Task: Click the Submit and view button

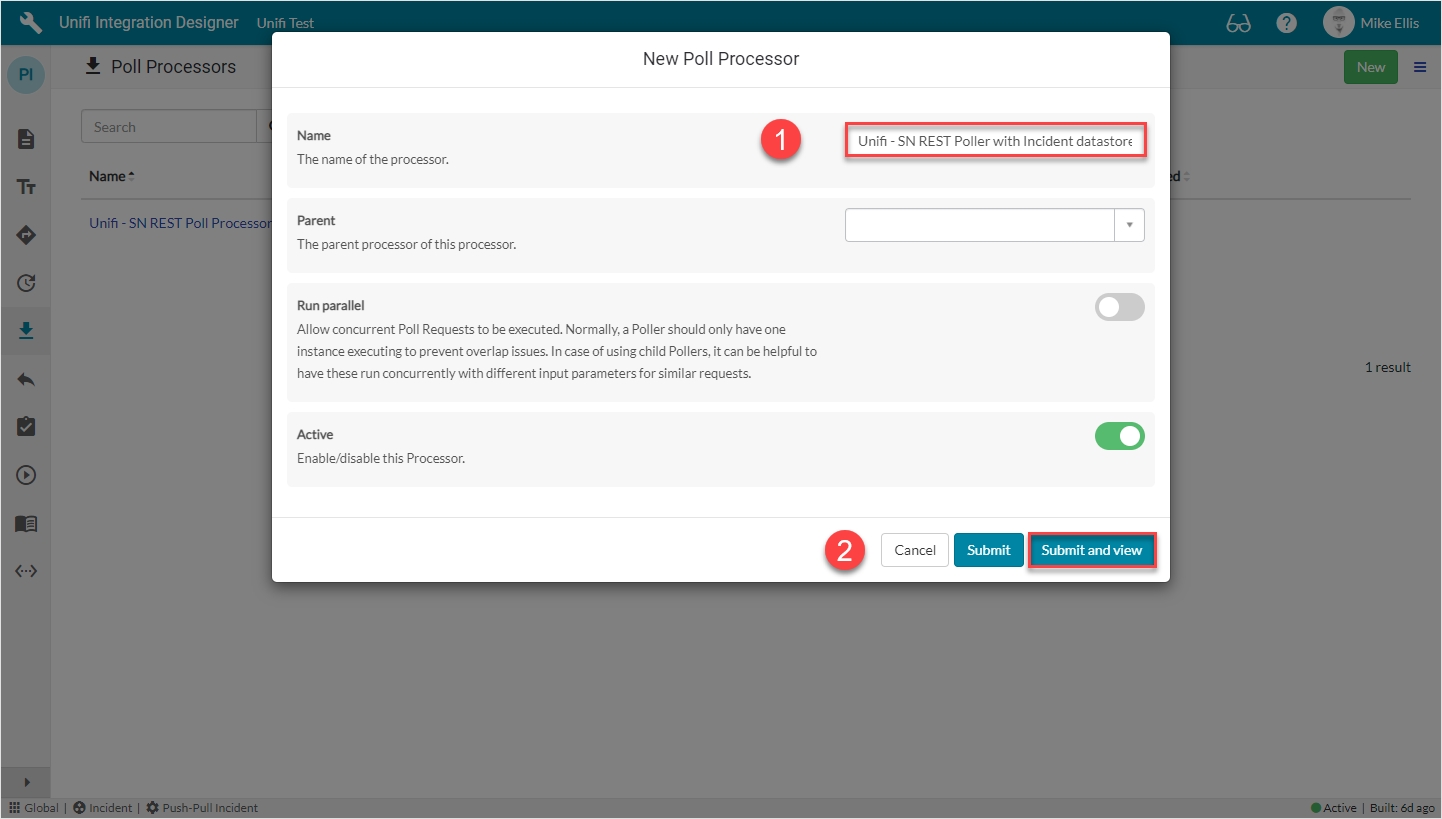Action: click(1091, 550)
